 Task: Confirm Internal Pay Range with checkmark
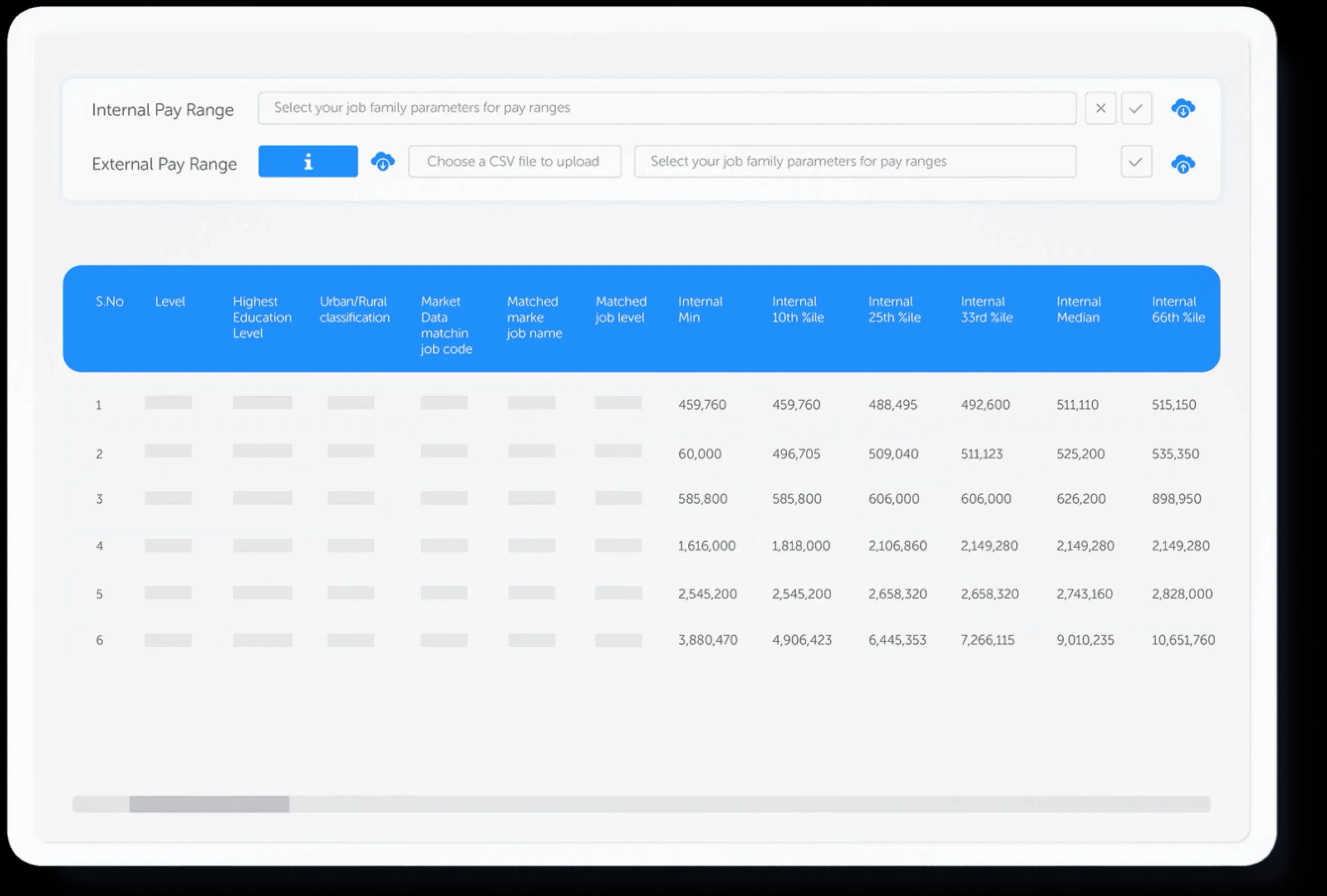1136,108
